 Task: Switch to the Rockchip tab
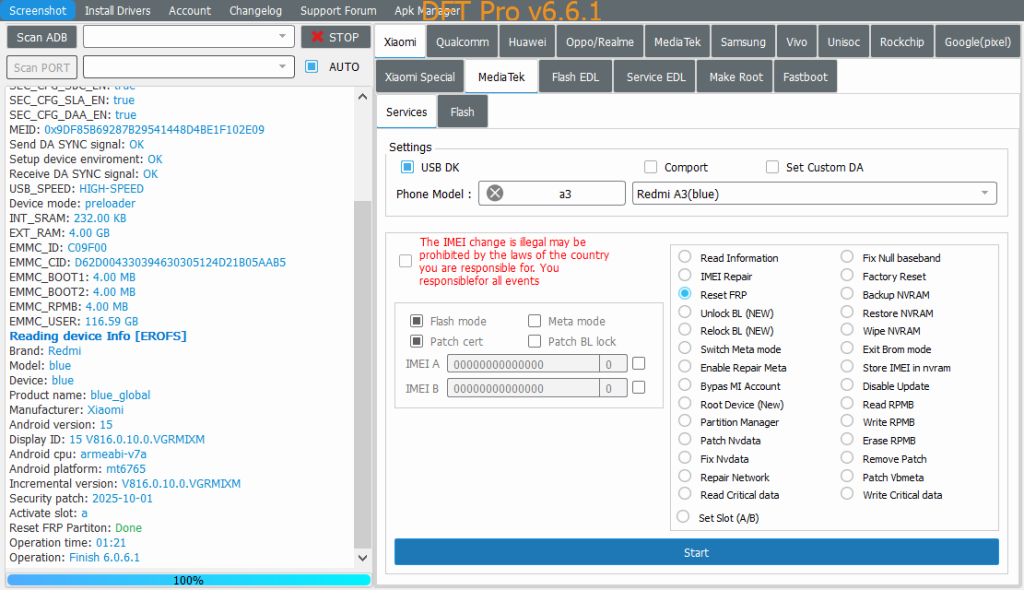902,42
